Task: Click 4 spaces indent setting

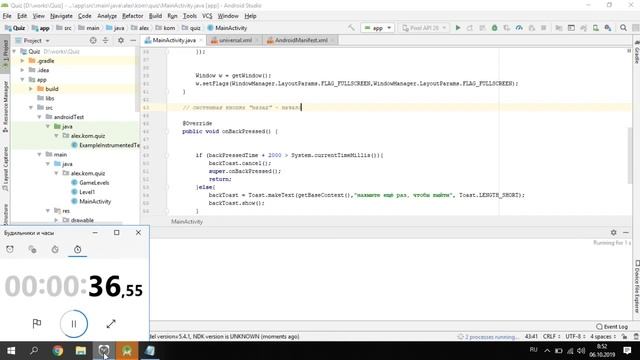Action: [602, 337]
